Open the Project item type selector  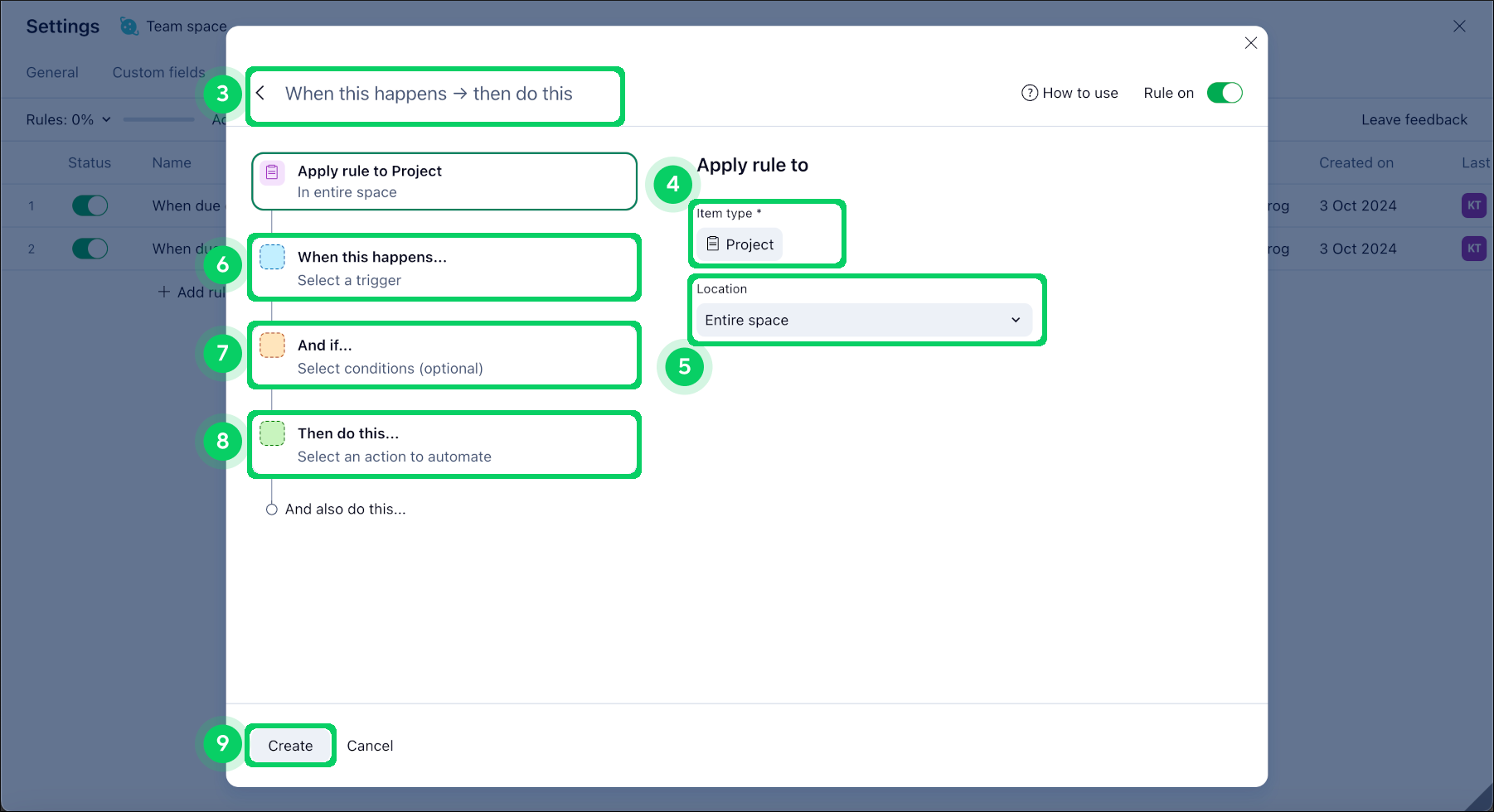(x=740, y=244)
